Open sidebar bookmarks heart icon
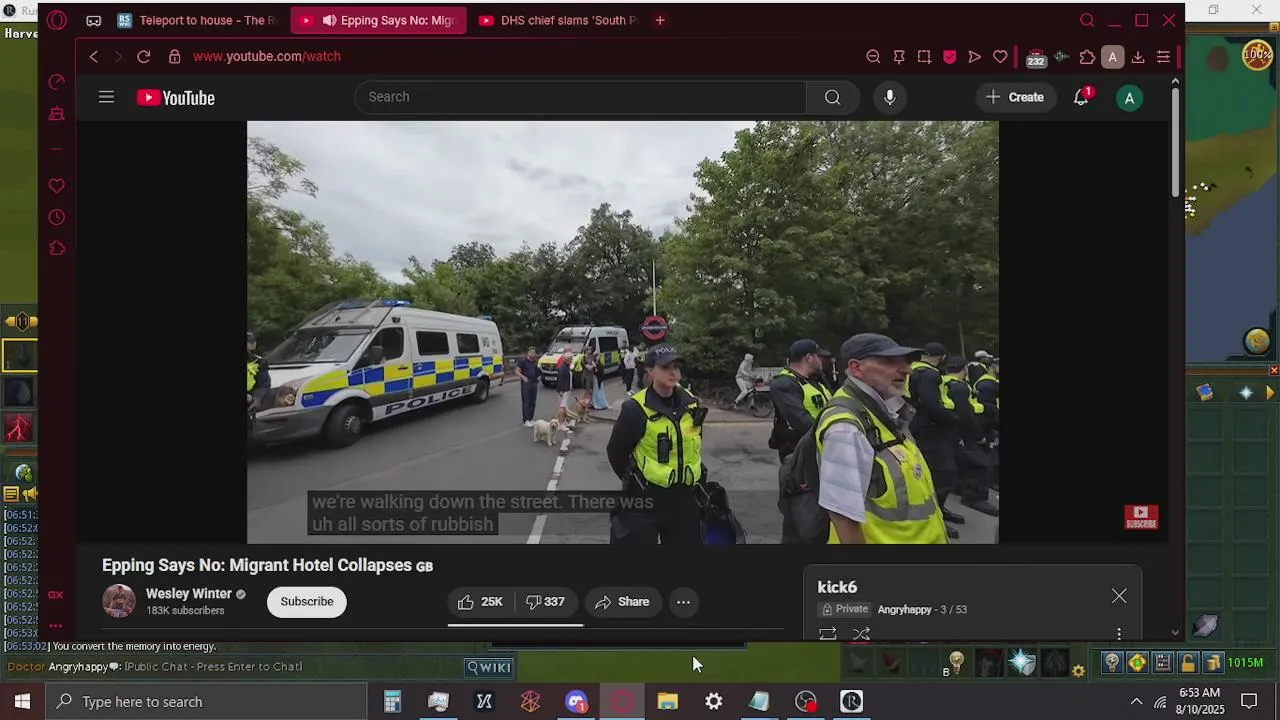 (57, 186)
